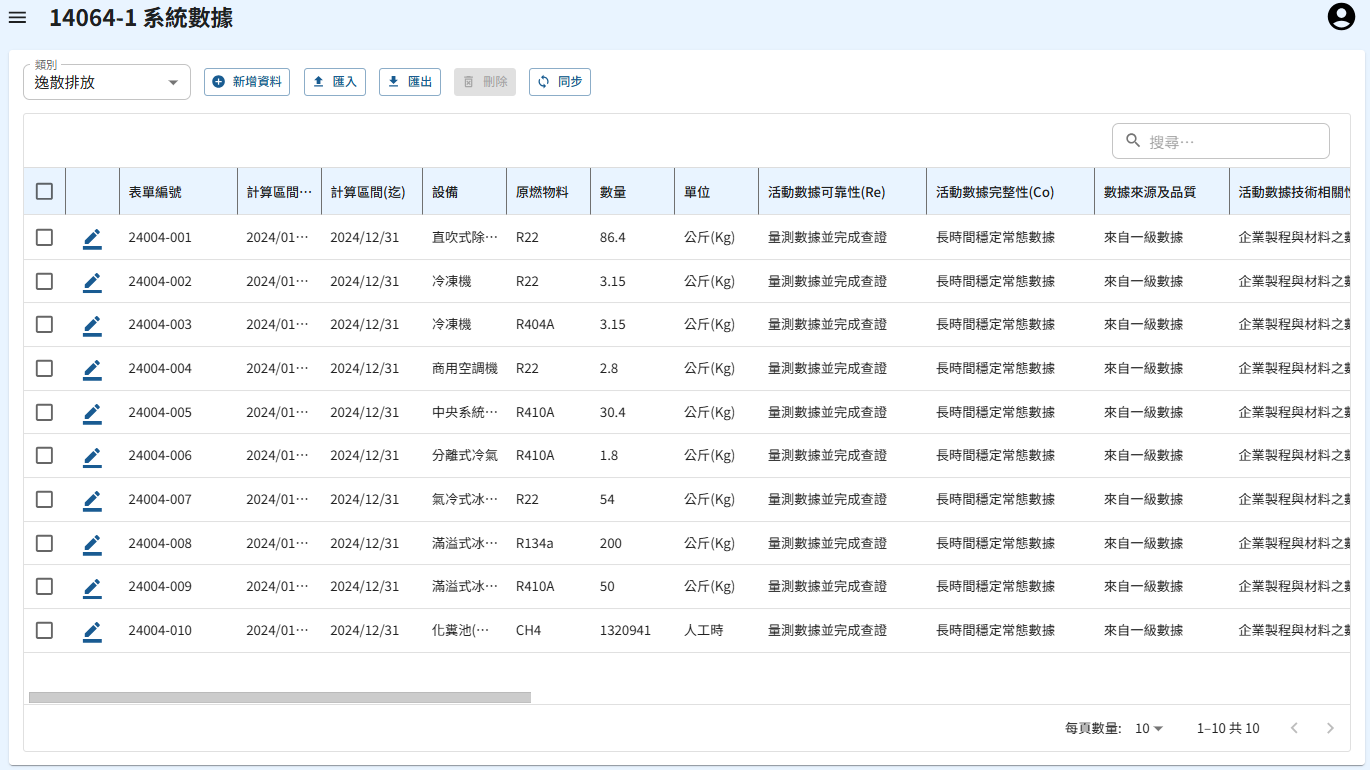
Task: Check the box for row 24004-009
Action: tap(44, 587)
